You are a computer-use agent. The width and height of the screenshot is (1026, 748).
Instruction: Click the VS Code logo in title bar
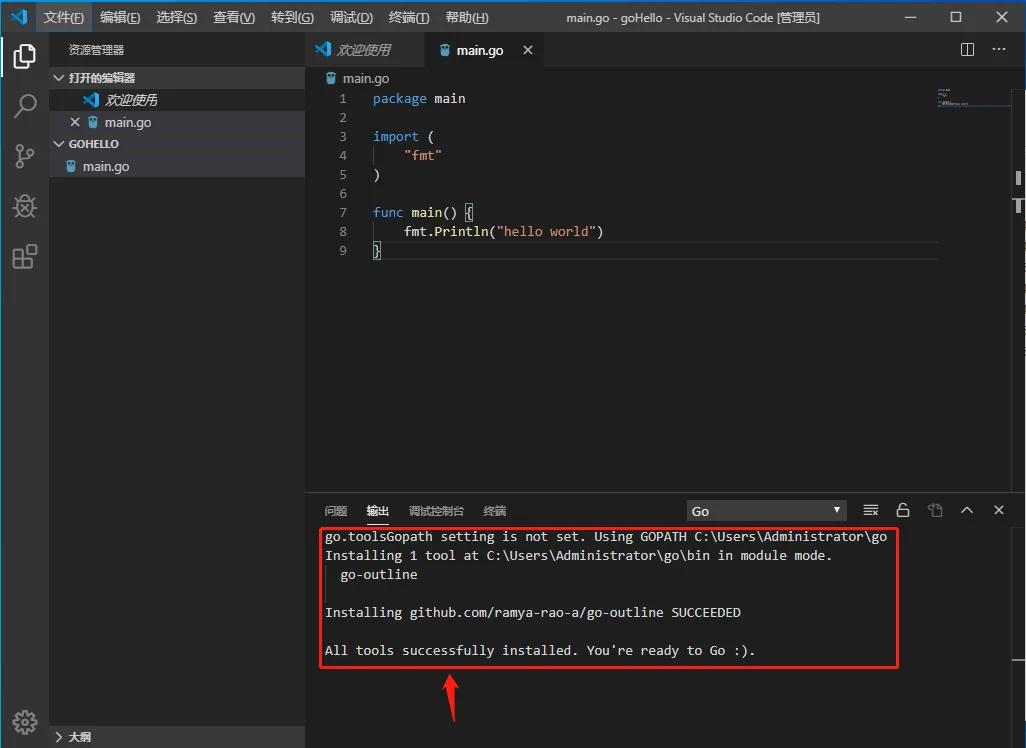point(19,17)
